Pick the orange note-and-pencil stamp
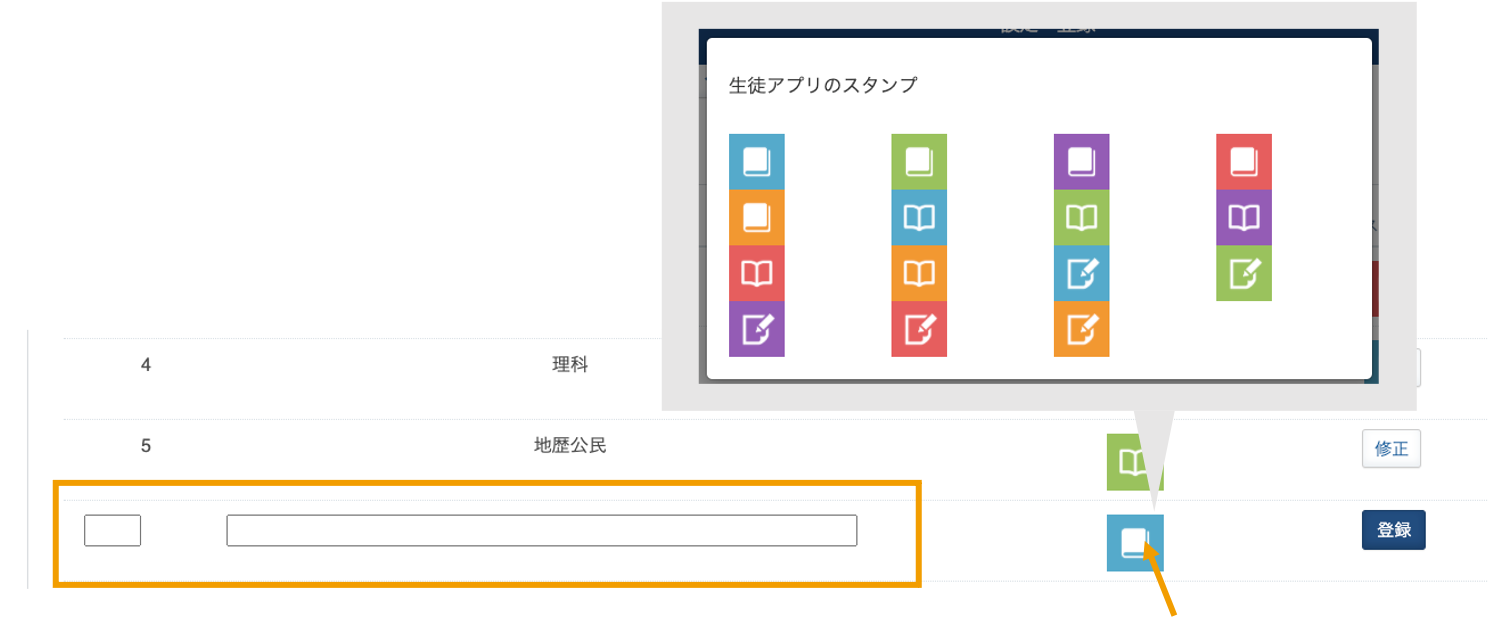Viewport: 1489px width, 618px height. pos(1081,329)
